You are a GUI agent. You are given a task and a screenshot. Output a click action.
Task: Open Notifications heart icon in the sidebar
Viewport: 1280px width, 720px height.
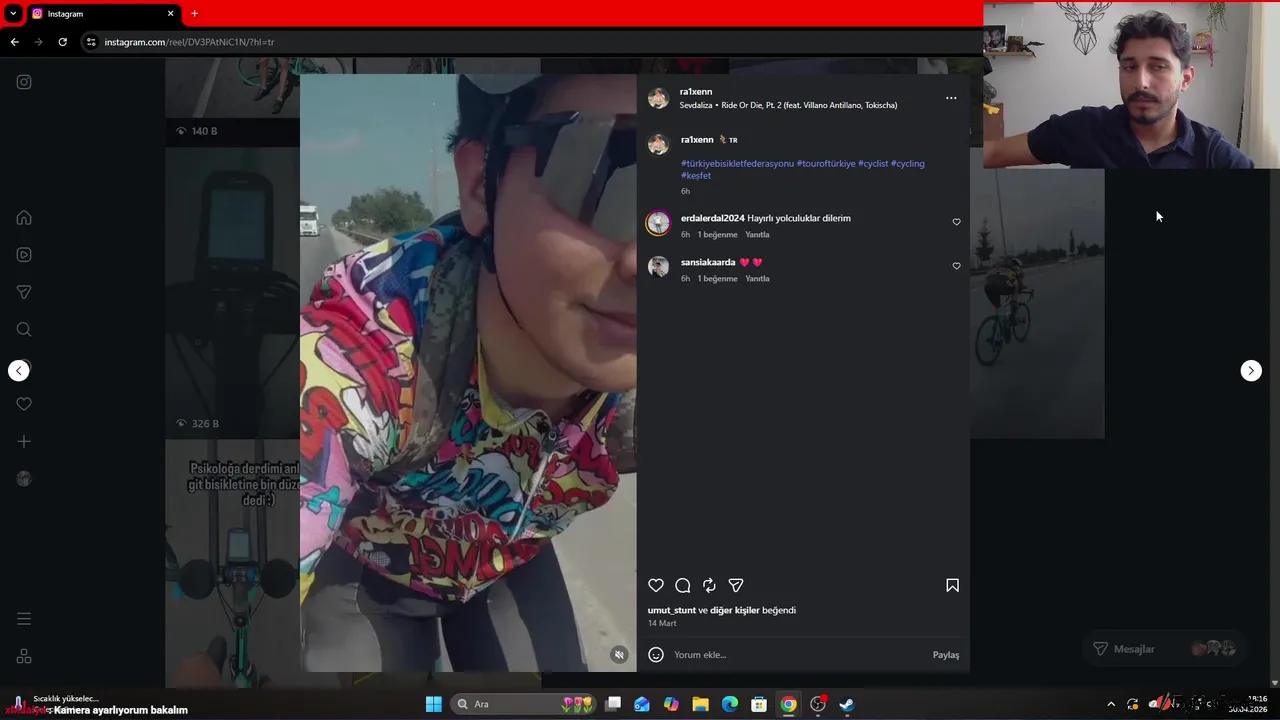pyautogui.click(x=24, y=404)
